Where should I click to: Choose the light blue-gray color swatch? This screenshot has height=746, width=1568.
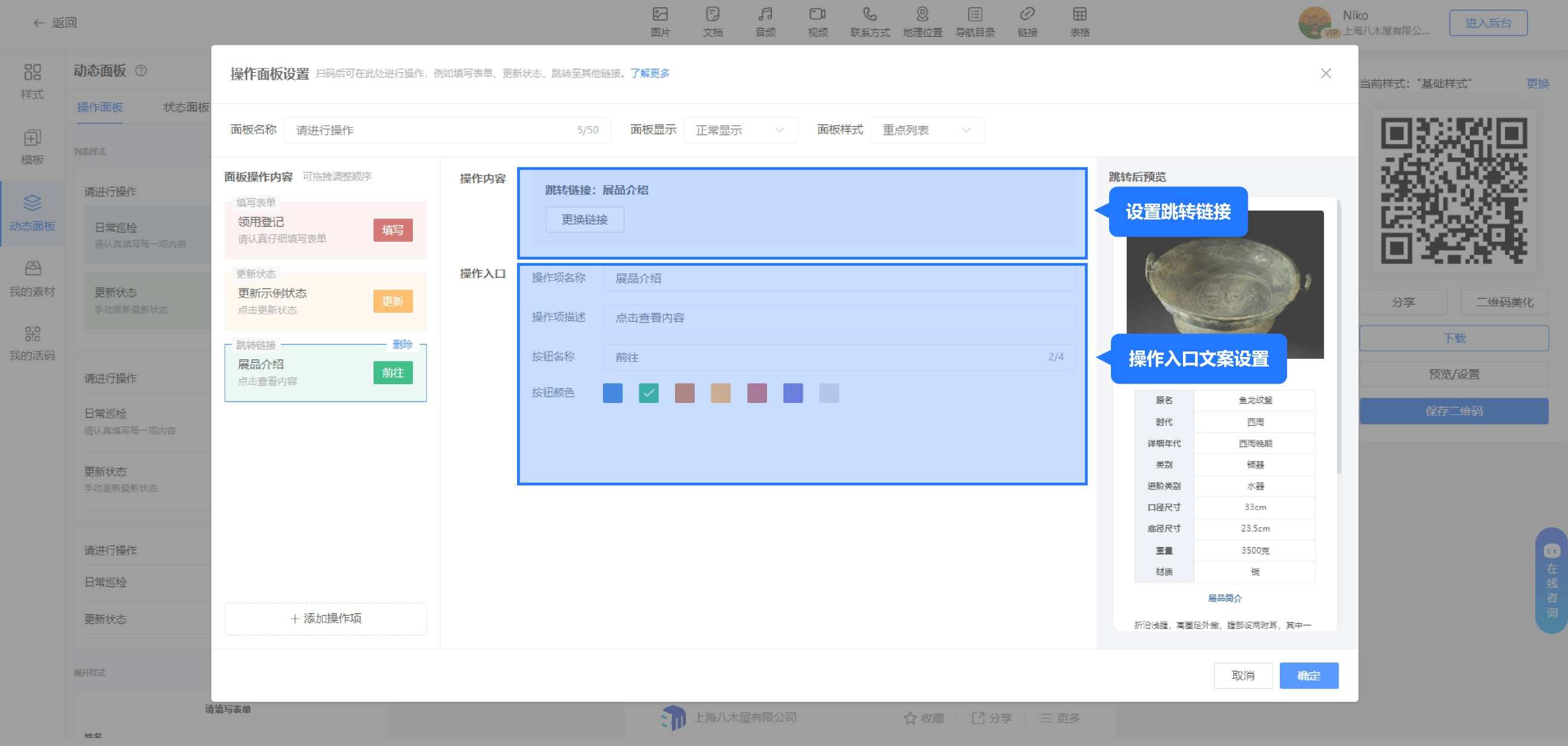[x=828, y=393]
